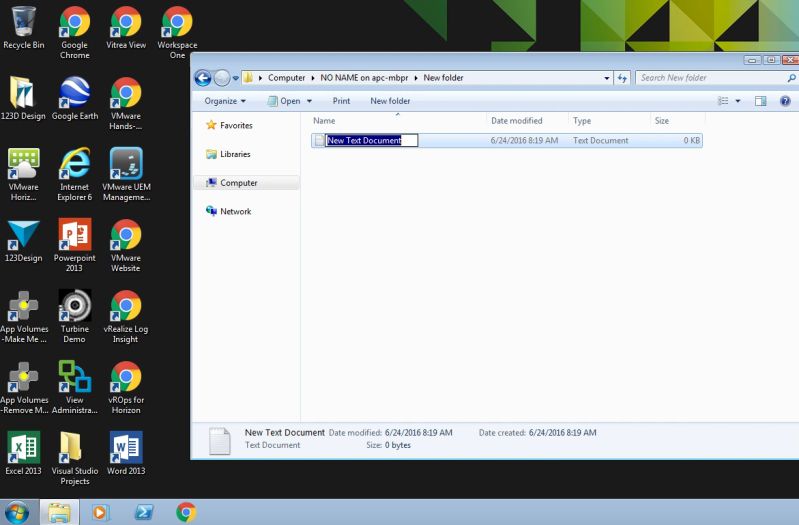The image size is (799, 525).
Task: Open PowerPoint 2013 from the desktop
Action: [75, 245]
